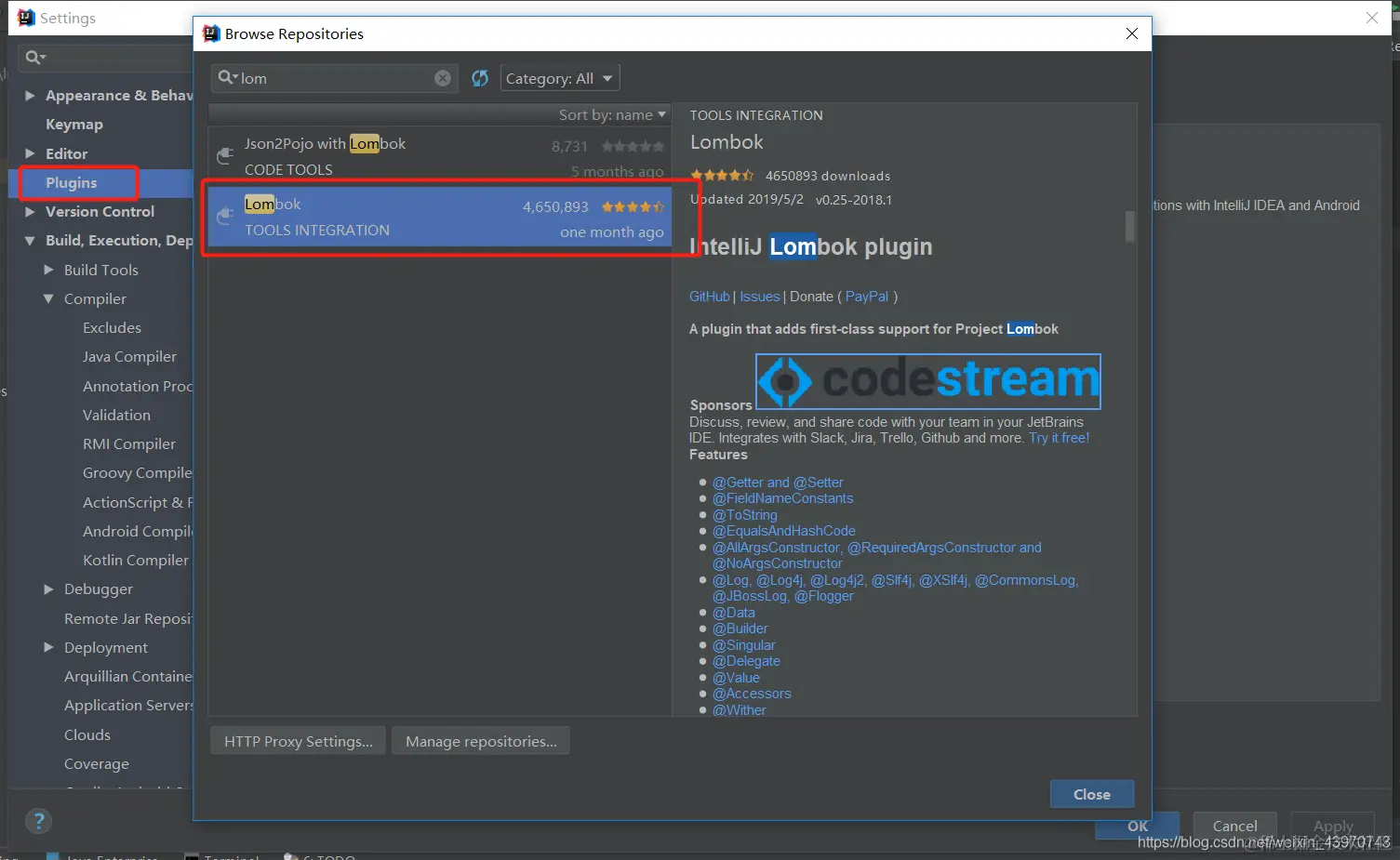The image size is (1400, 860).
Task: Select Application Servers settings
Action: 127,706
